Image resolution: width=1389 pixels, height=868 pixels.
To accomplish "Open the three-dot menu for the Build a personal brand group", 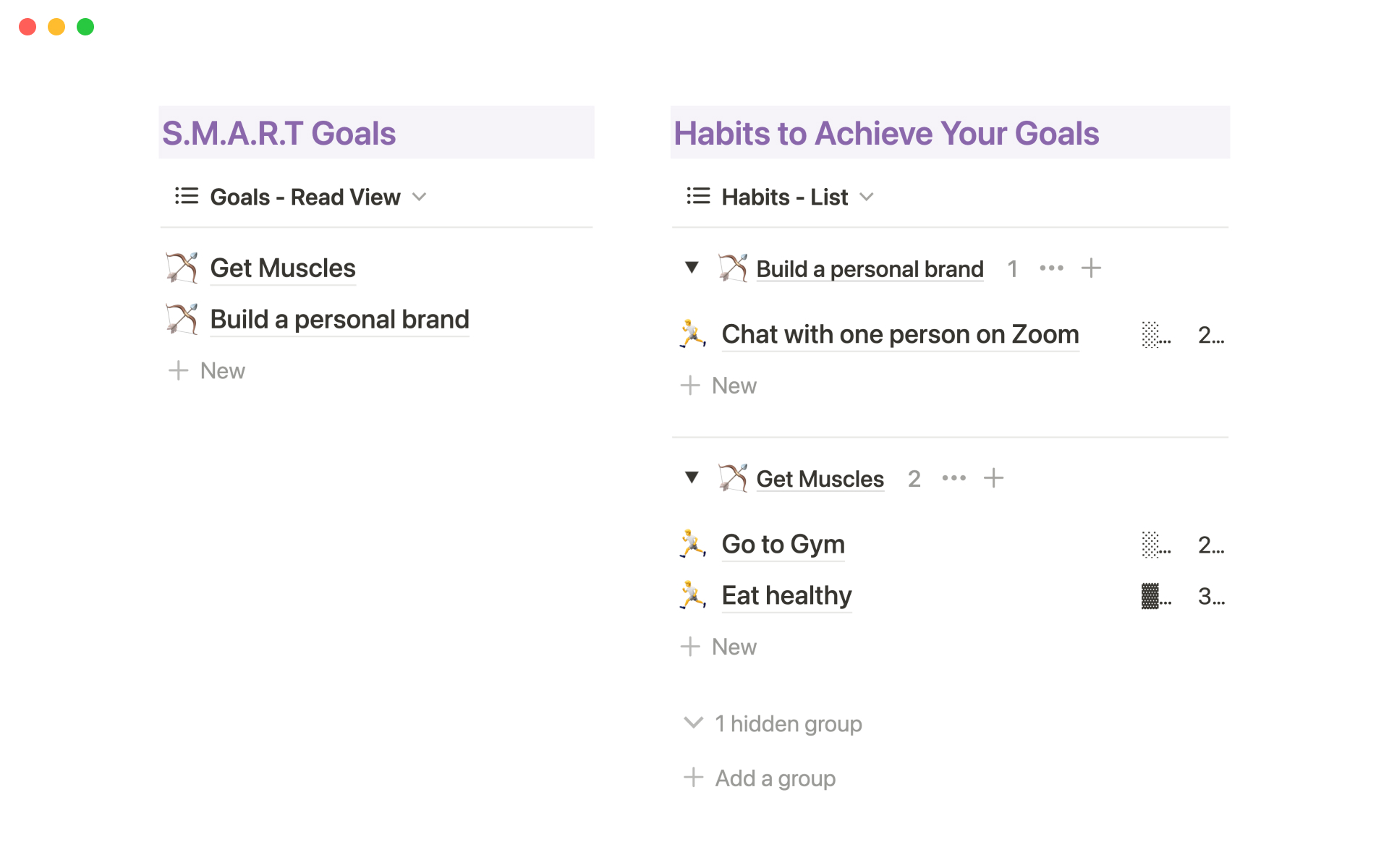I will click(1051, 268).
